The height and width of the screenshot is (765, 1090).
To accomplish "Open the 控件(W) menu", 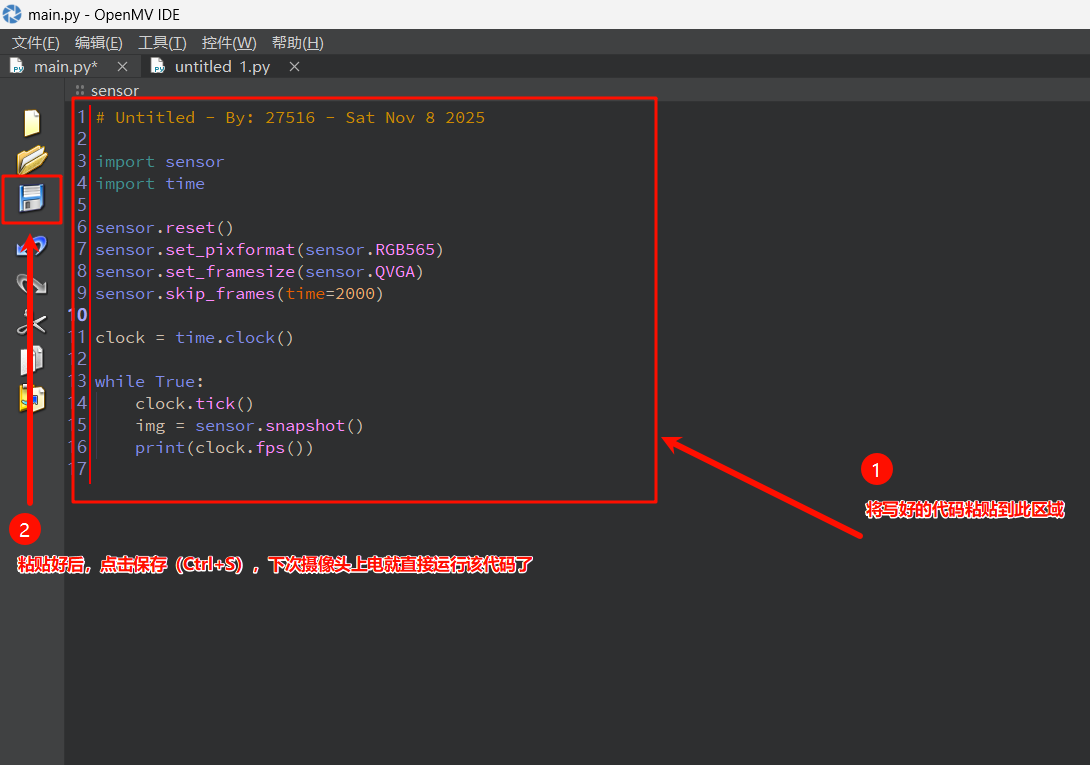I will [229, 43].
